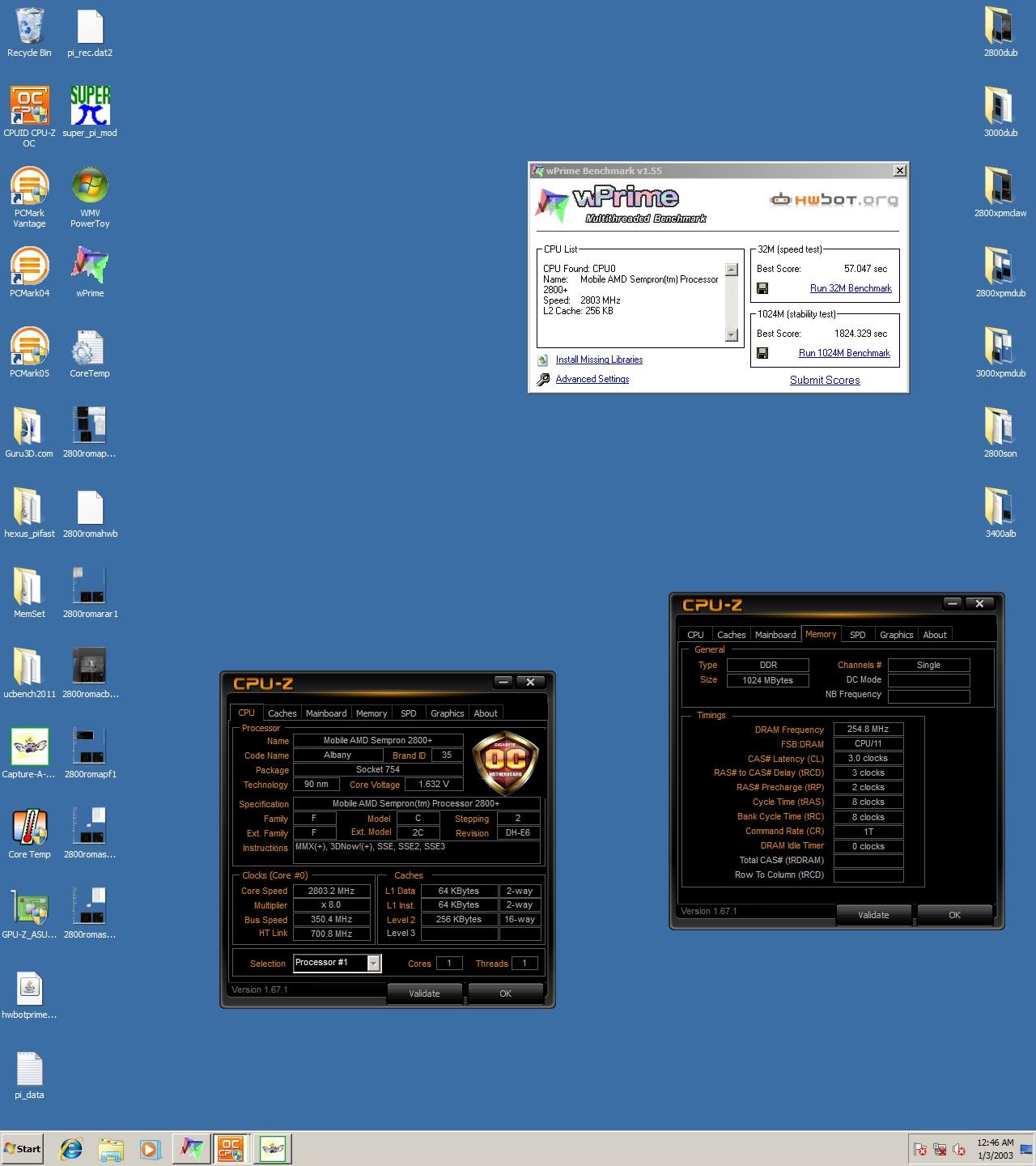The height and width of the screenshot is (1166, 1036).
Task: Open Graphics tab in CPU window
Action: (x=448, y=713)
